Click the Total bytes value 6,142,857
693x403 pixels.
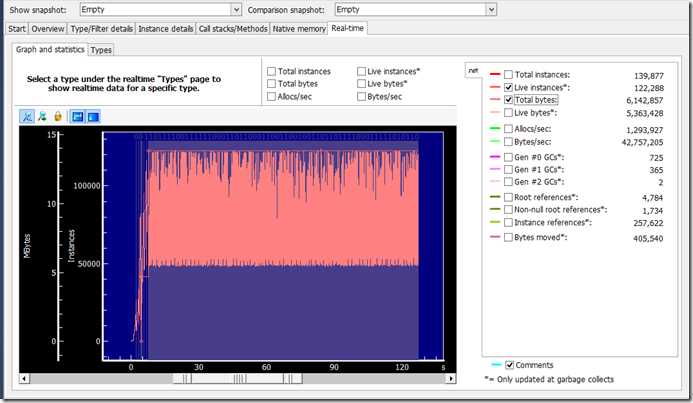[x=645, y=100]
